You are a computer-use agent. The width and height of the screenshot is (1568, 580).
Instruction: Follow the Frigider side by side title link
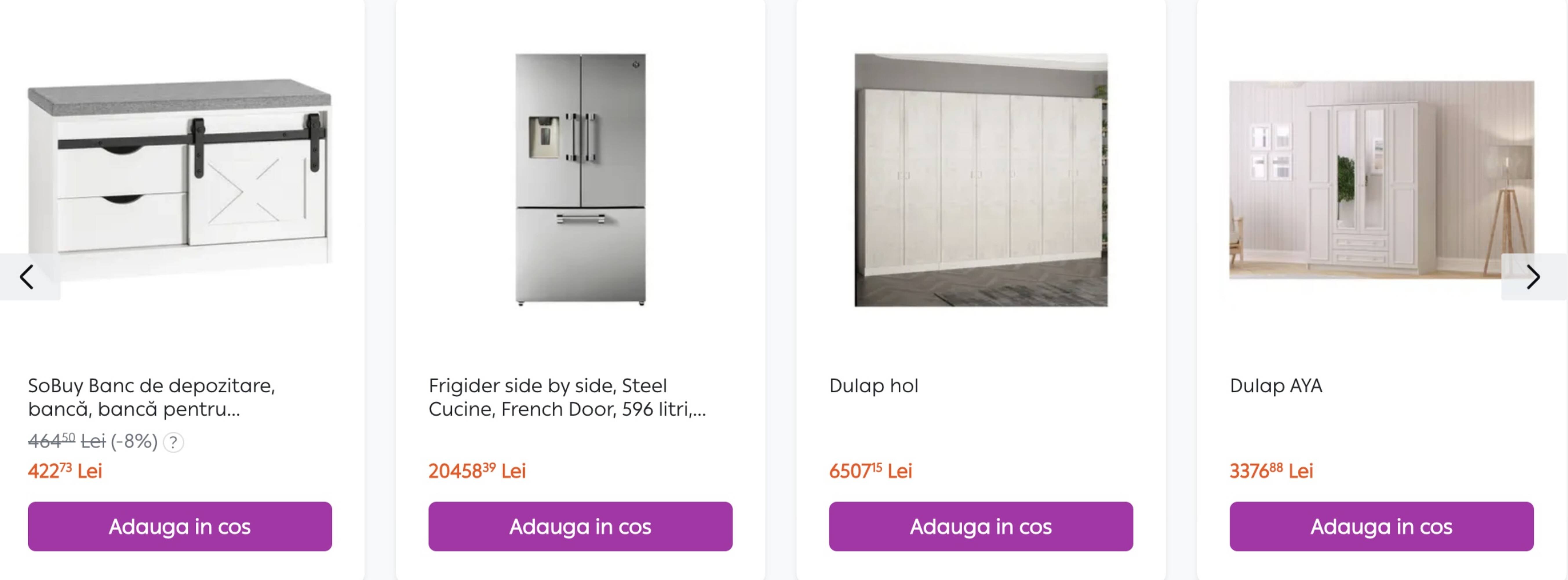pos(567,397)
